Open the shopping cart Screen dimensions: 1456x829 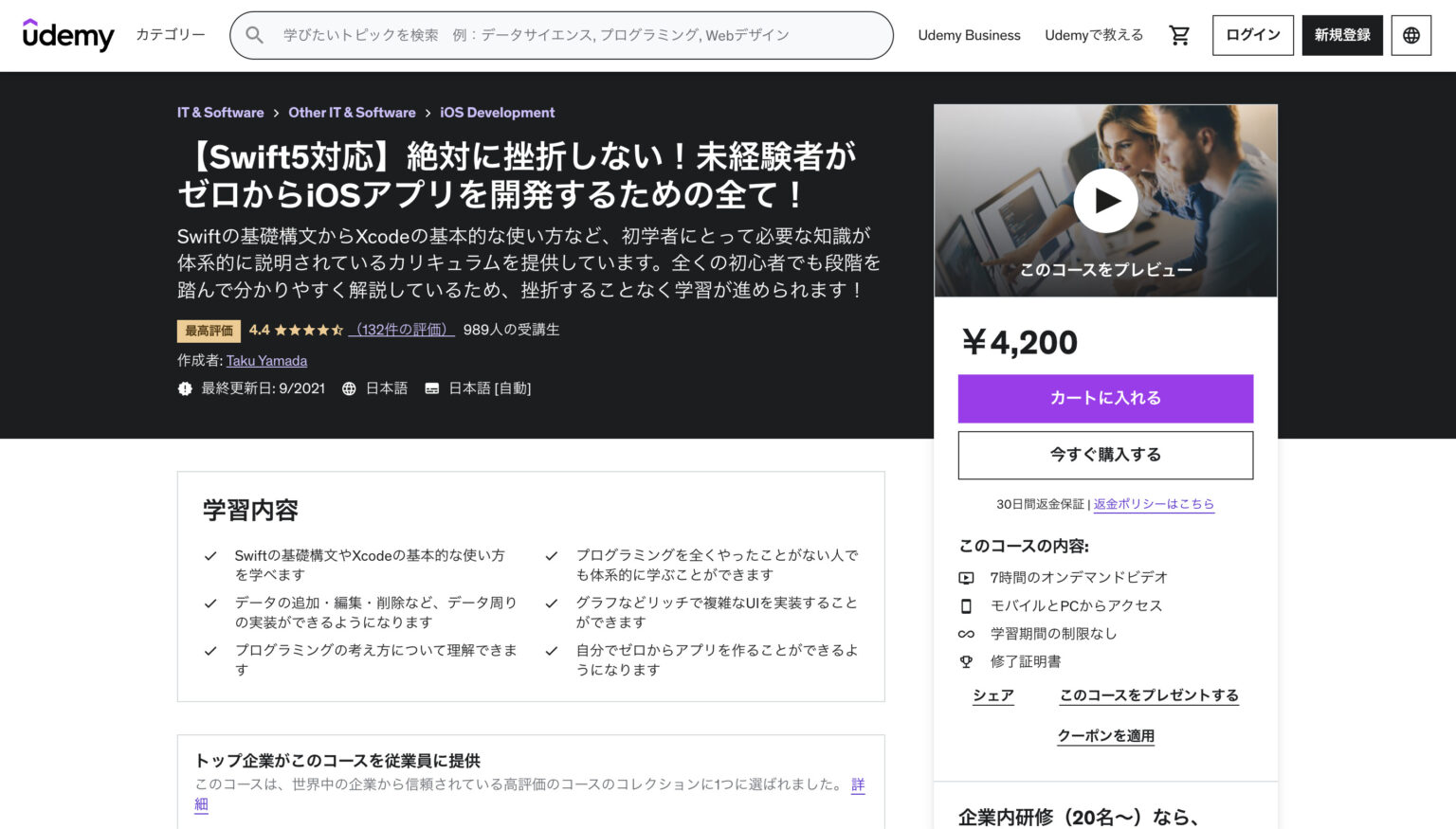[1178, 34]
